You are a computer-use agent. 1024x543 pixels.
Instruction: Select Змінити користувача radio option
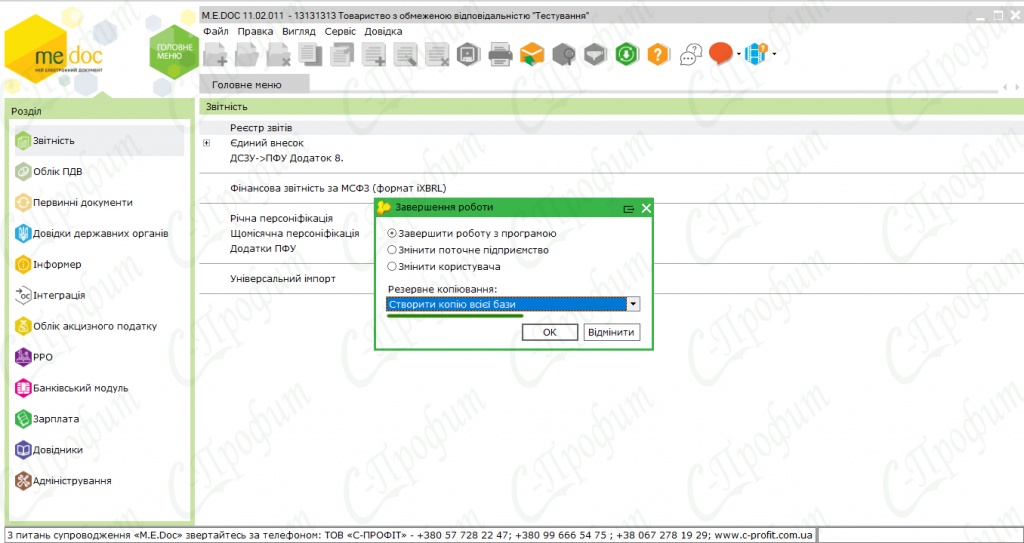[444, 267]
